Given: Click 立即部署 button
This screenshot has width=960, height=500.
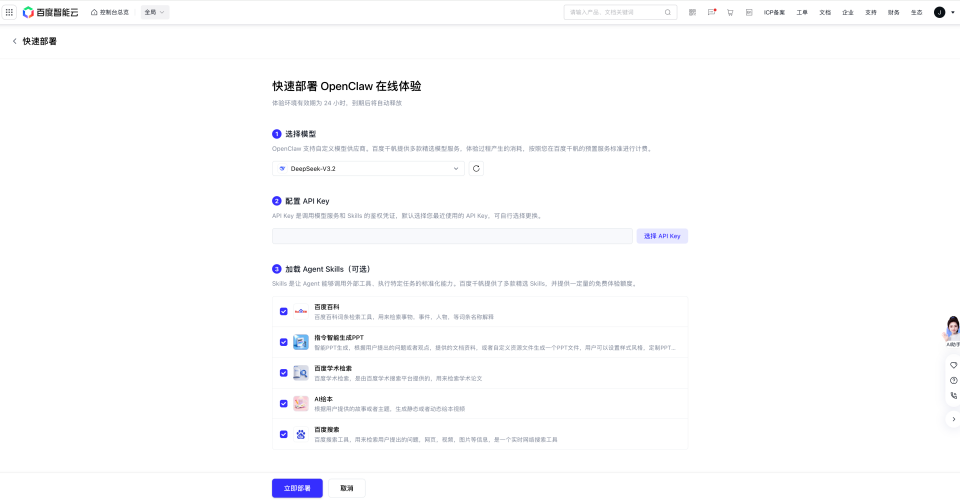Looking at the screenshot, I should pyautogui.click(x=297, y=488).
